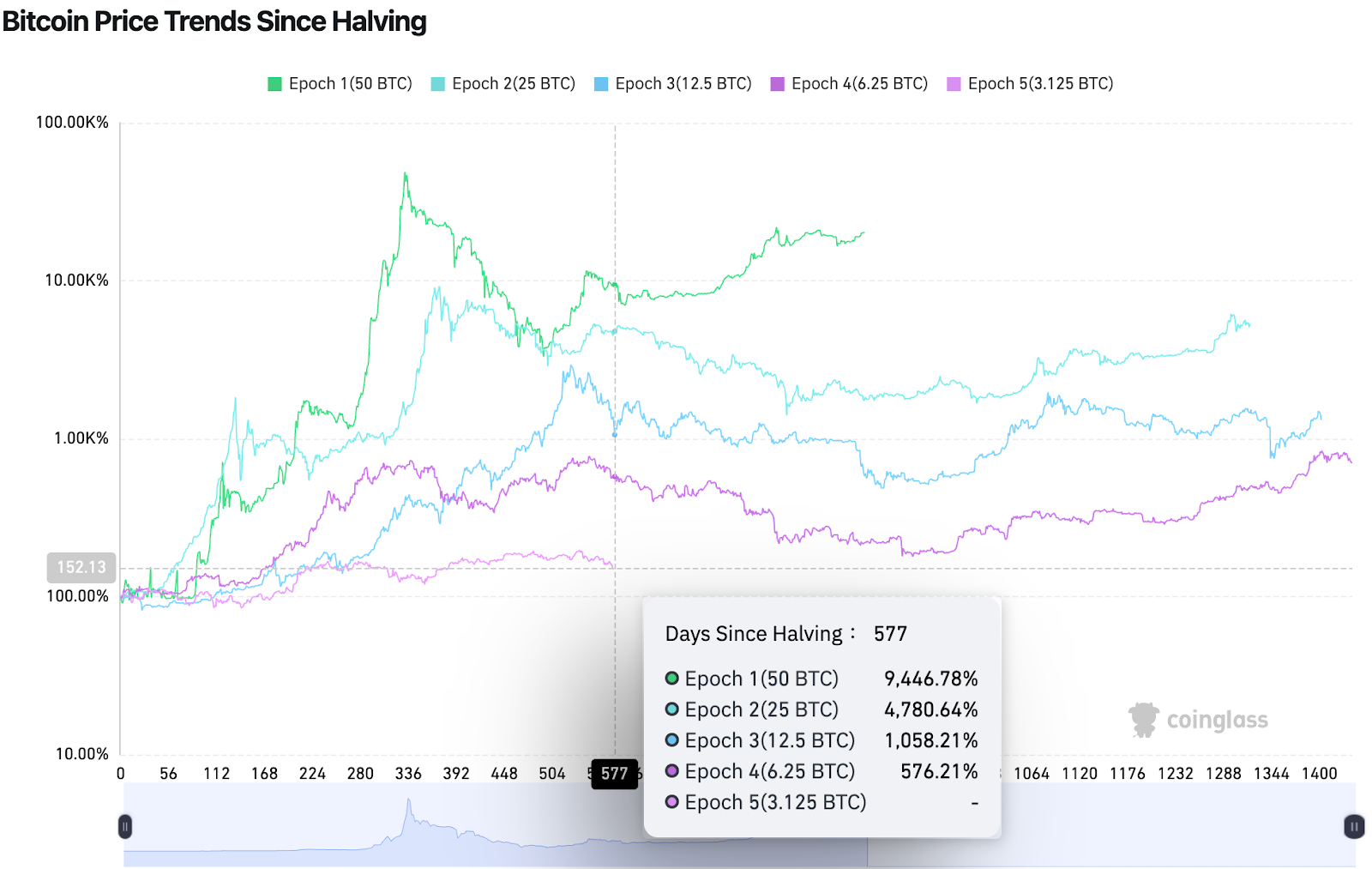Select the 1.00K% y-axis label
The width and height of the screenshot is (1372, 869).
81,438
